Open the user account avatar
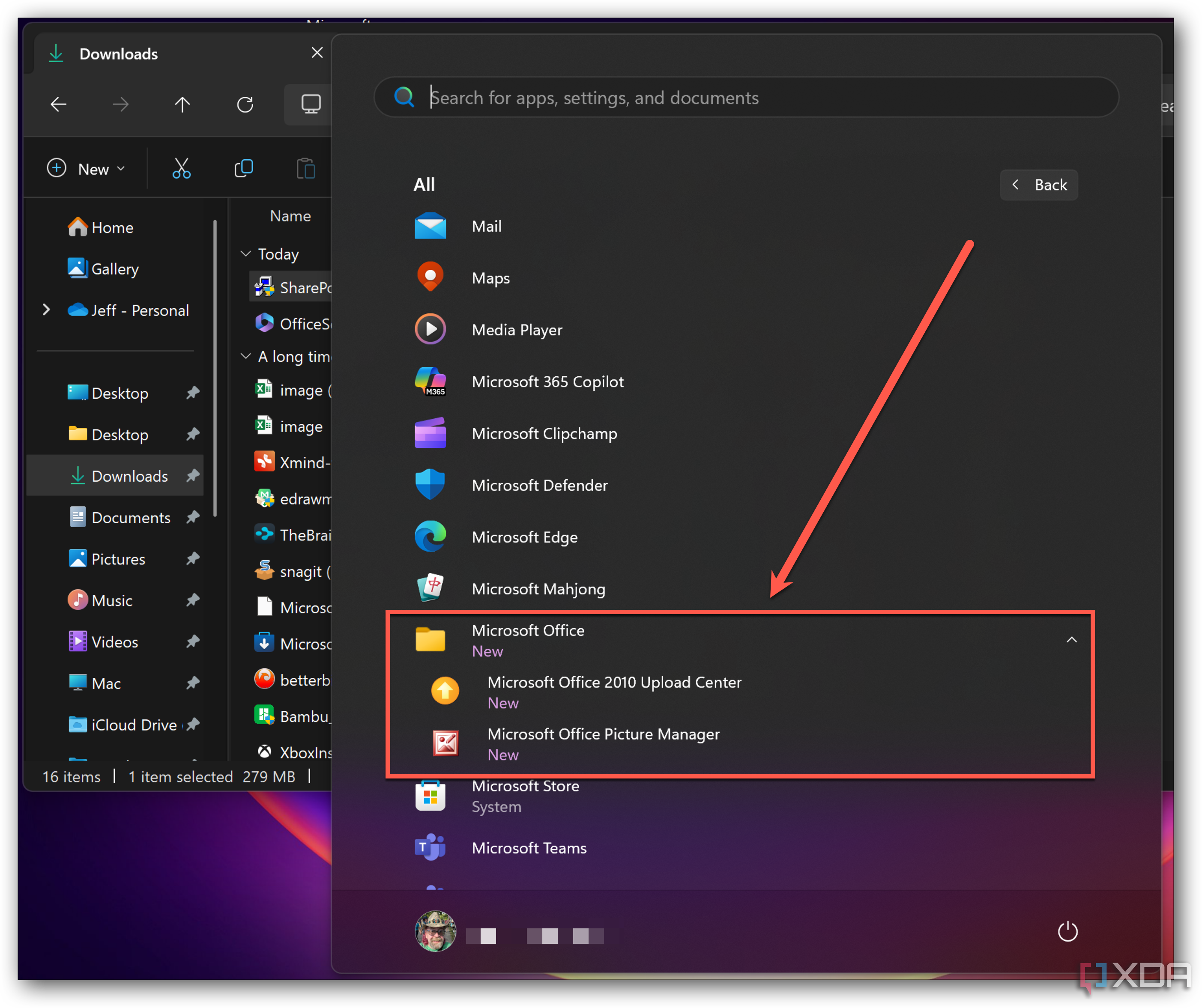 436,932
